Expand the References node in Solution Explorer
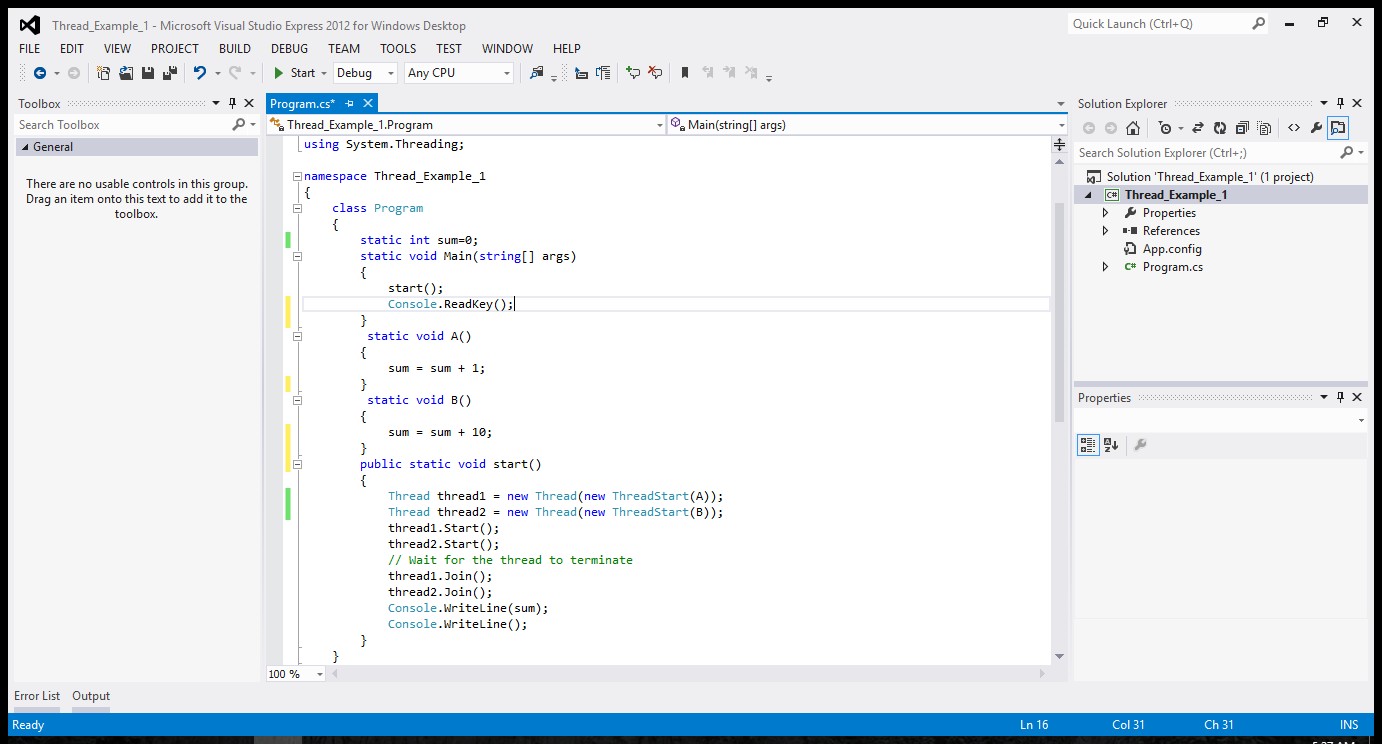Image resolution: width=1382 pixels, height=744 pixels. 1105,231
